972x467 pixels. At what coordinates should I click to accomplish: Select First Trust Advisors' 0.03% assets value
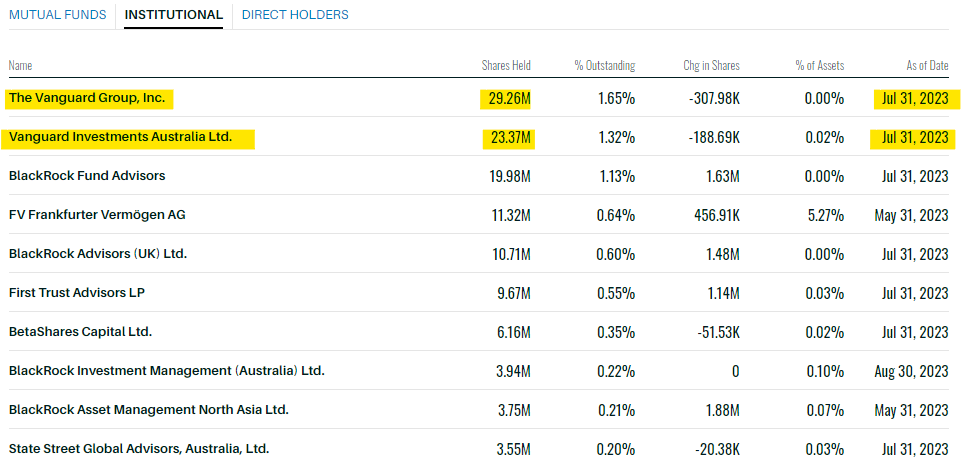coord(824,293)
